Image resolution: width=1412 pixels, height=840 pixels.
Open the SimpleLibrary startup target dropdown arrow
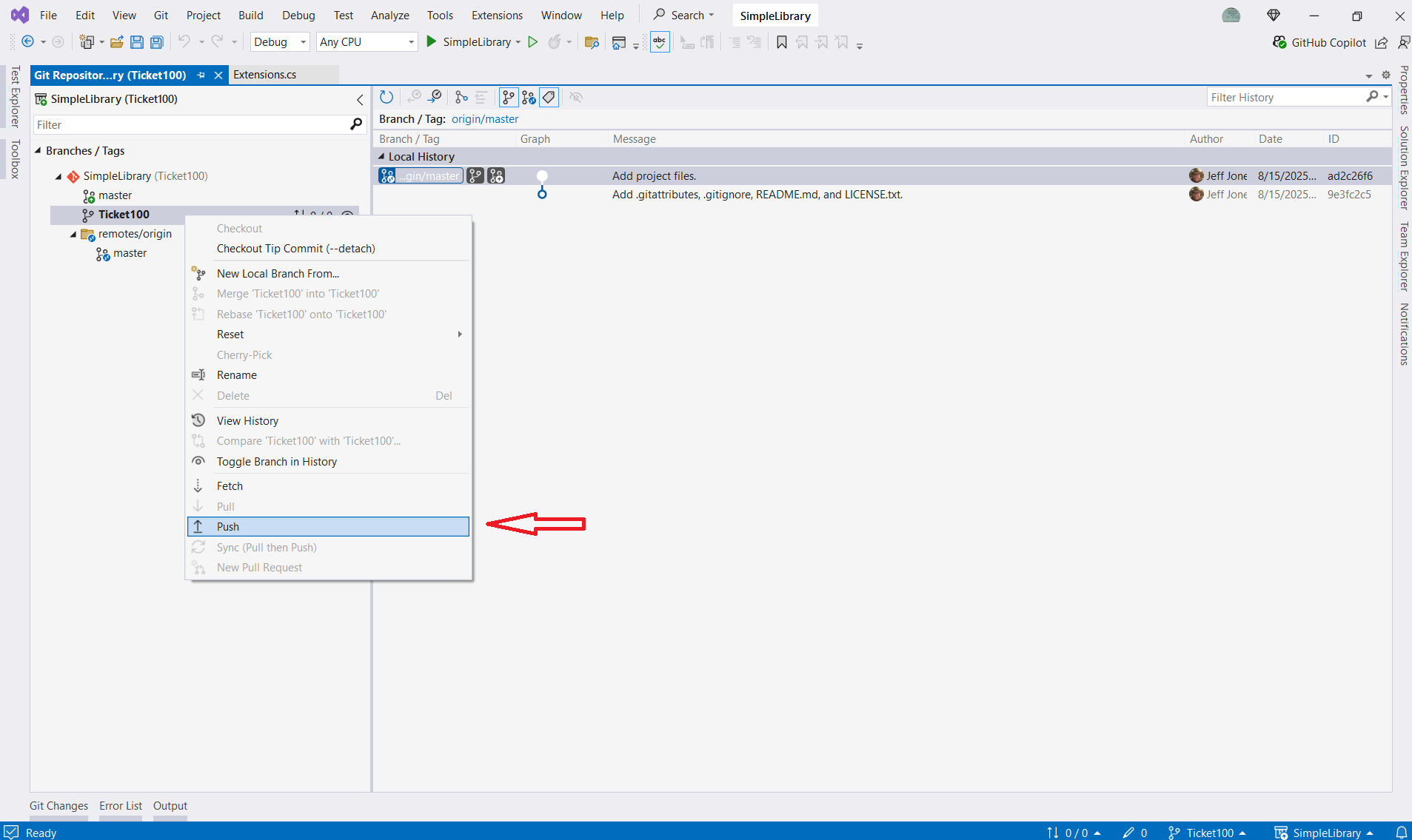click(x=518, y=42)
